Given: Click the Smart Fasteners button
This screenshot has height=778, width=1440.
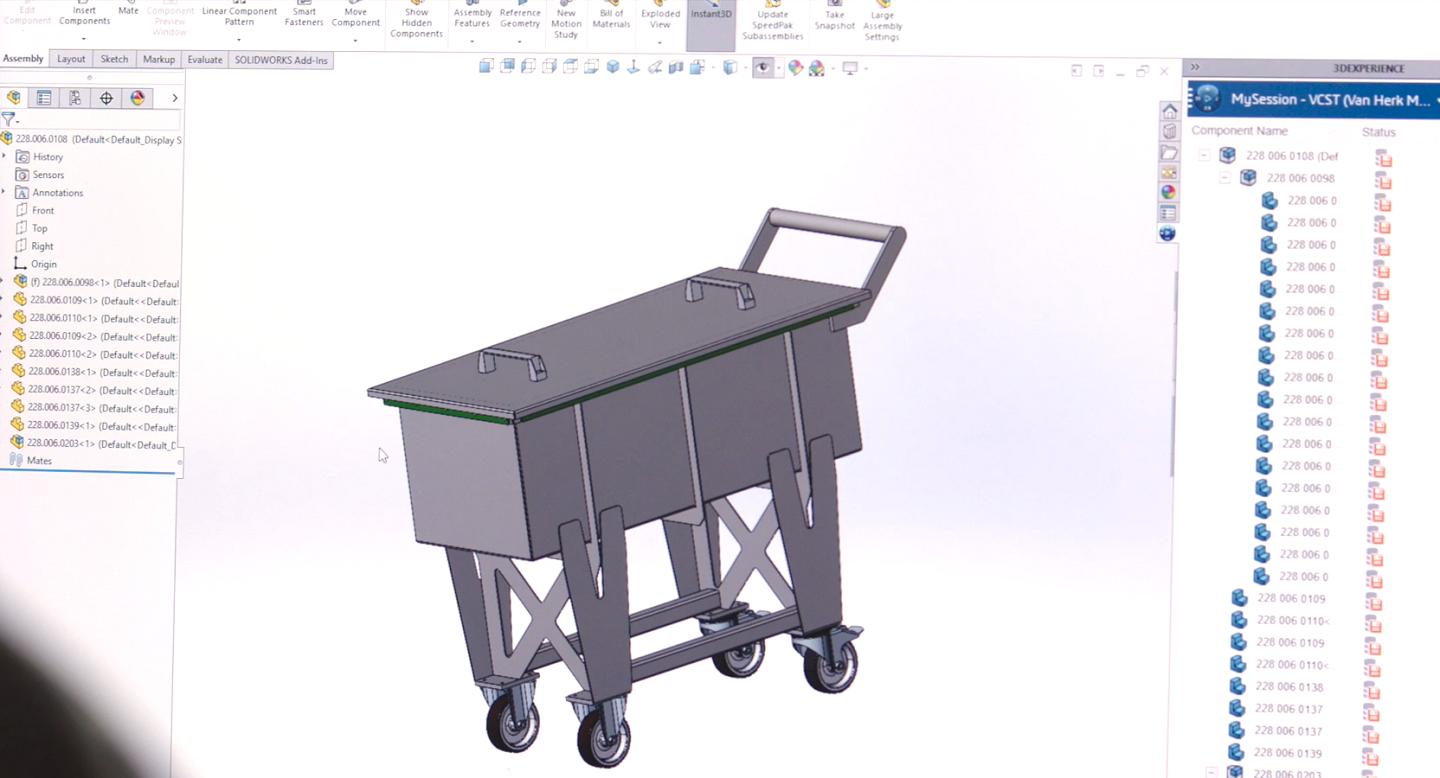Looking at the screenshot, I should pos(304,15).
